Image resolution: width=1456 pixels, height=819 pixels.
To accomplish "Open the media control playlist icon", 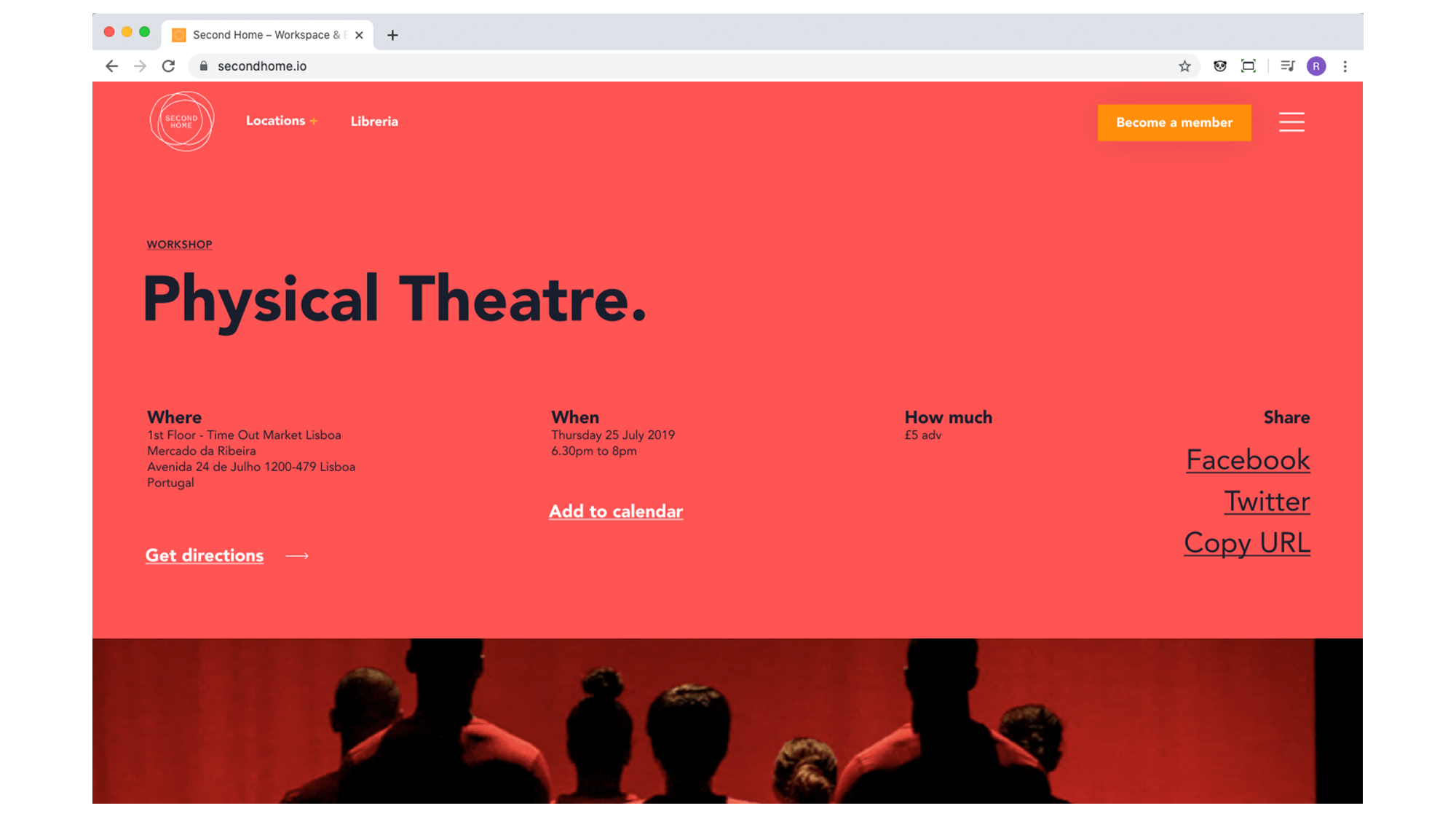I will (1287, 66).
